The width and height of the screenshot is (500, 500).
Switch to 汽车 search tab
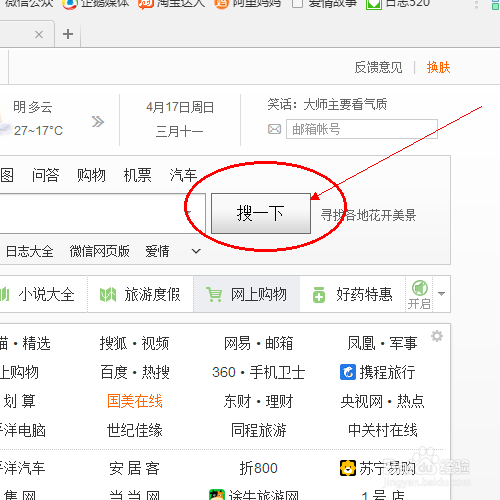pyautogui.click(x=183, y=175)
